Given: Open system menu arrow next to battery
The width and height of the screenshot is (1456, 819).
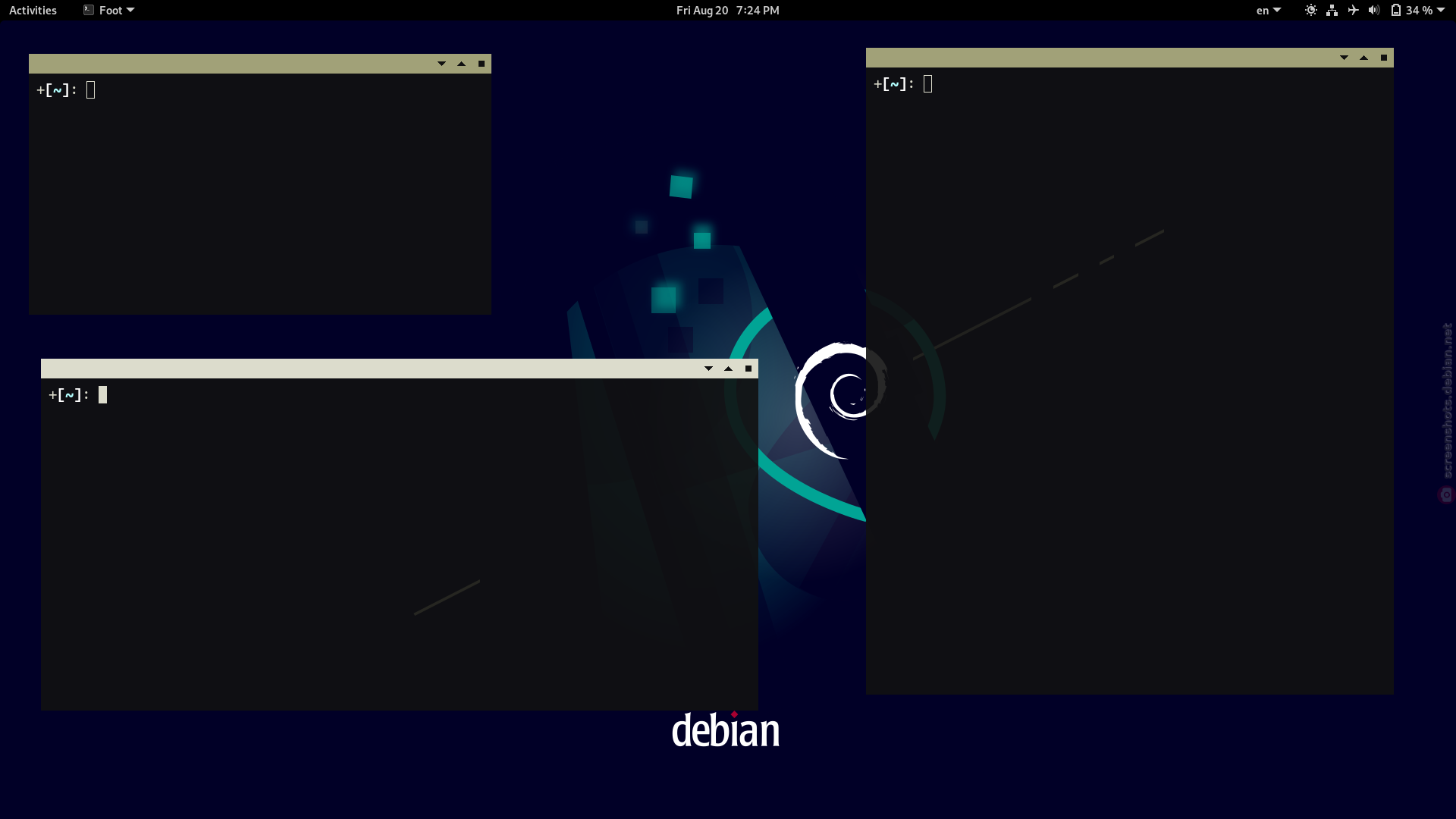Looking at the screenshot, I should point(1441,10).
